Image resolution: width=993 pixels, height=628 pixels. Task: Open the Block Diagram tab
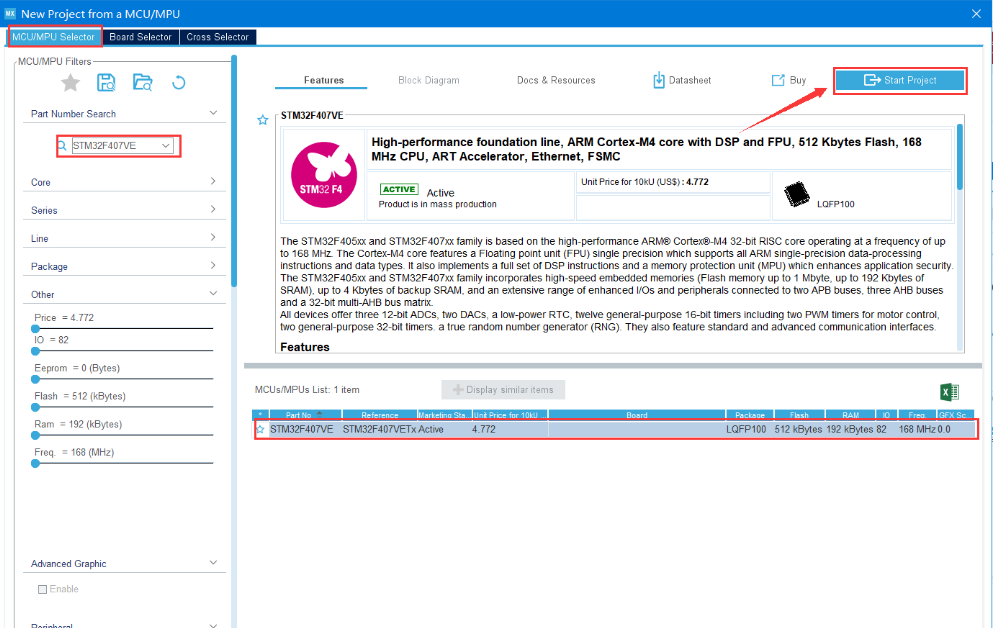(429, 80)
